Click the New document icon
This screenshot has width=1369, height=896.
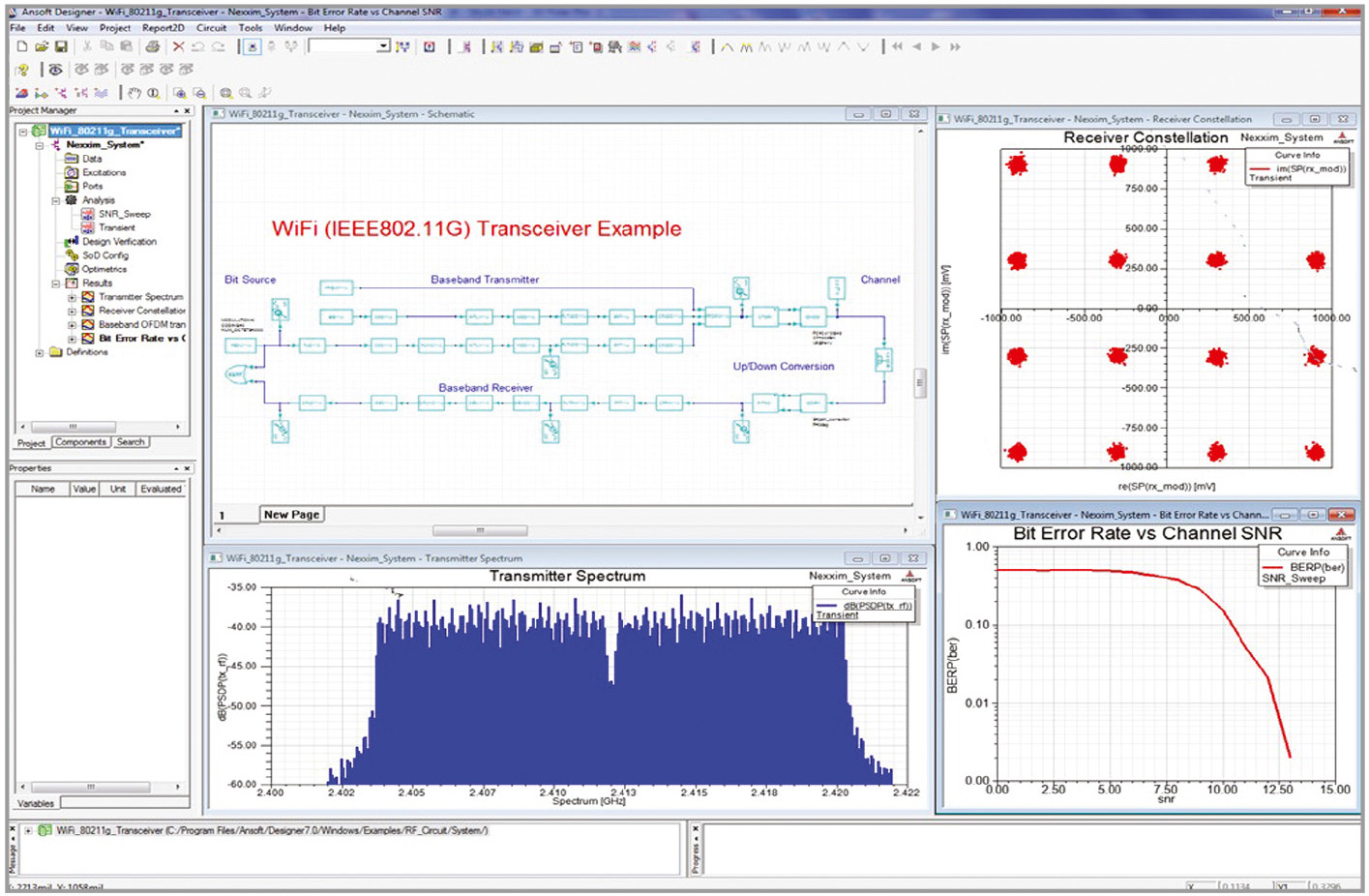(22, 46)
